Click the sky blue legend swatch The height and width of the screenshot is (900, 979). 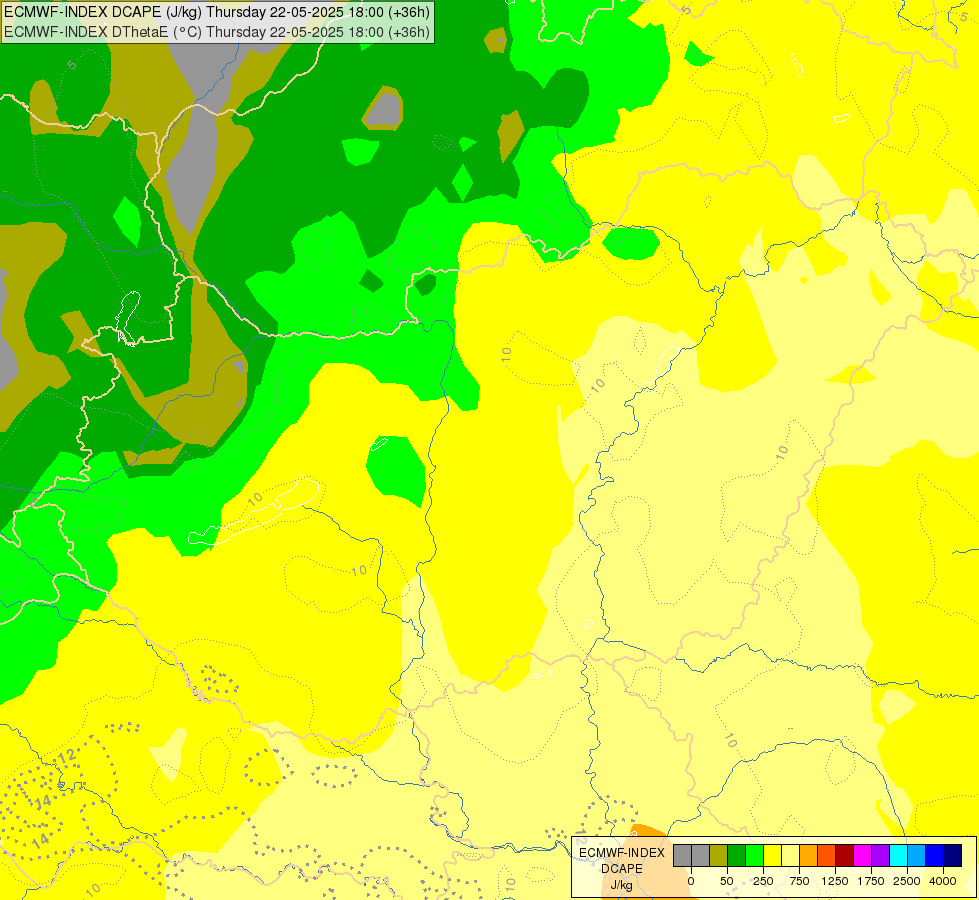[917, 856]
